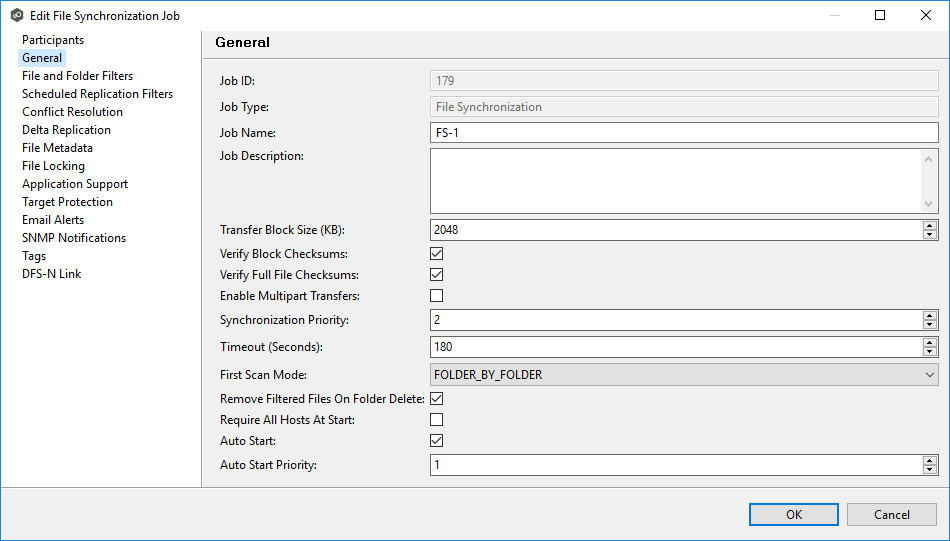The width and height of the screenshot is (950, 541).
Task: Open the Participants settings page
Action: (x=53, y=40)
